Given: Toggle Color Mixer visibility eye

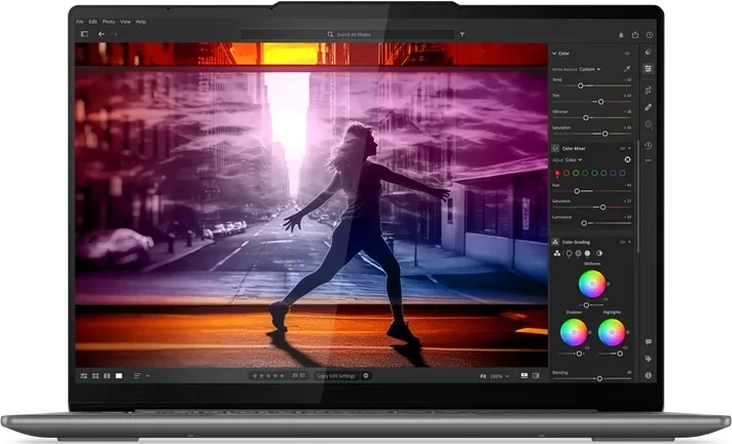Looking at the screenshot, I should (x=621, y=148).
